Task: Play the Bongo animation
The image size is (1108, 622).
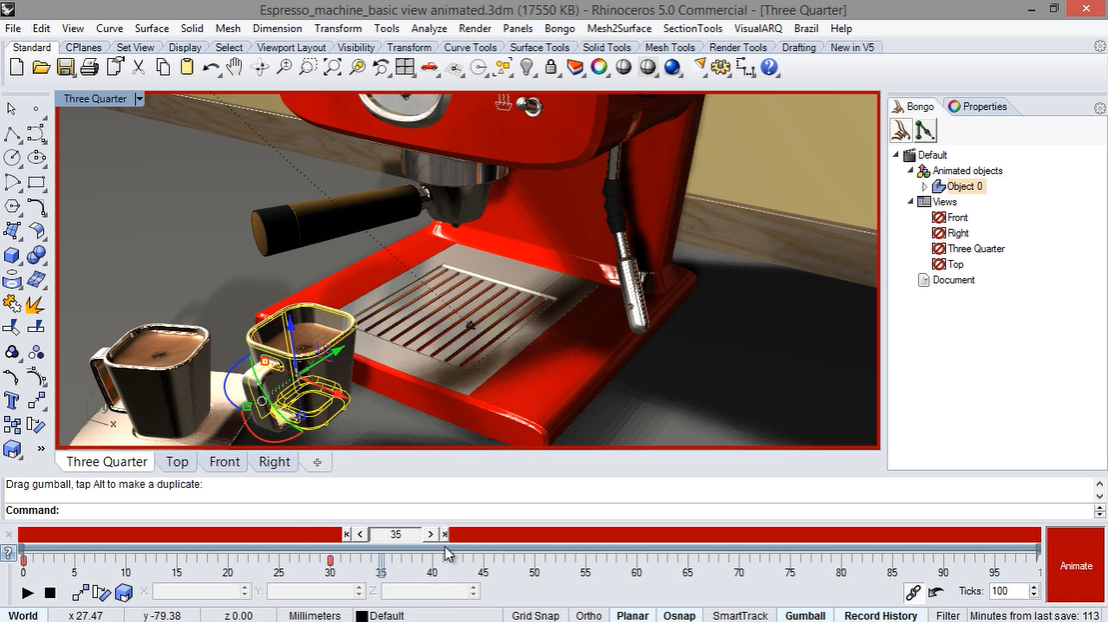Action: point(28,592)
